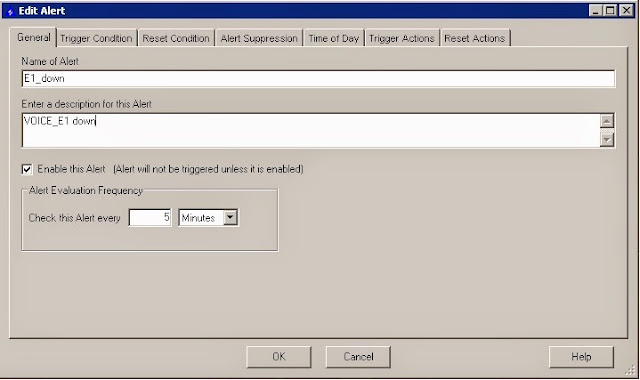
Task: Close the Edit Alert window
Action: [626, 11]
